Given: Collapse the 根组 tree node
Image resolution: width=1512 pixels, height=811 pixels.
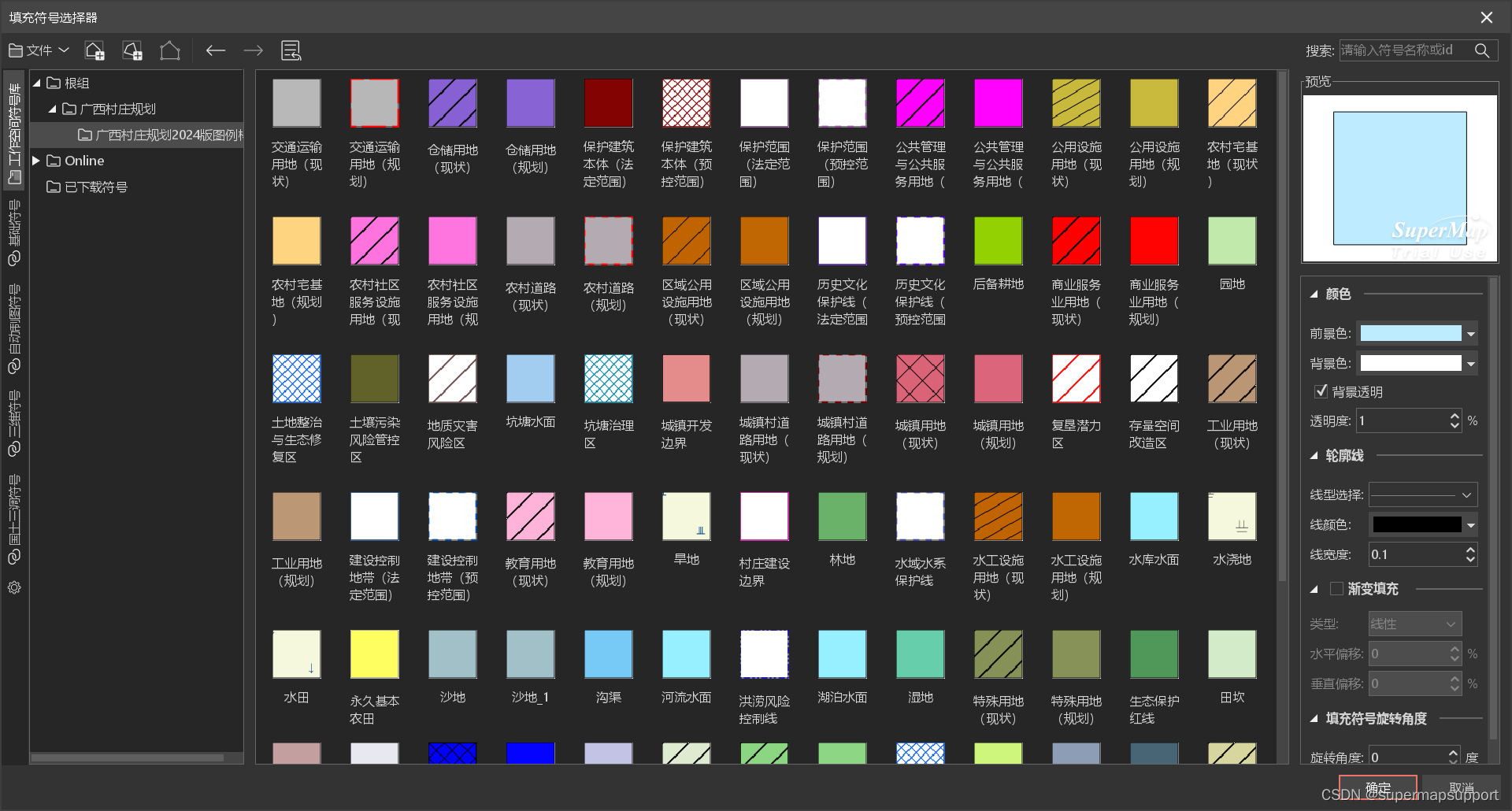Looking at the screenshot, I should [36, 83].
